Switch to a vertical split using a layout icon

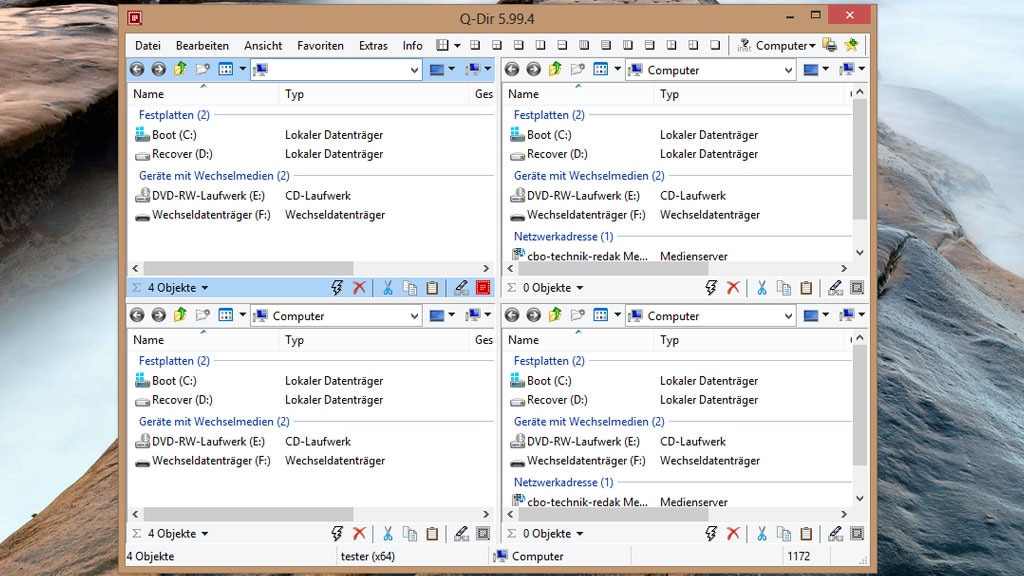tap(543, 44)
